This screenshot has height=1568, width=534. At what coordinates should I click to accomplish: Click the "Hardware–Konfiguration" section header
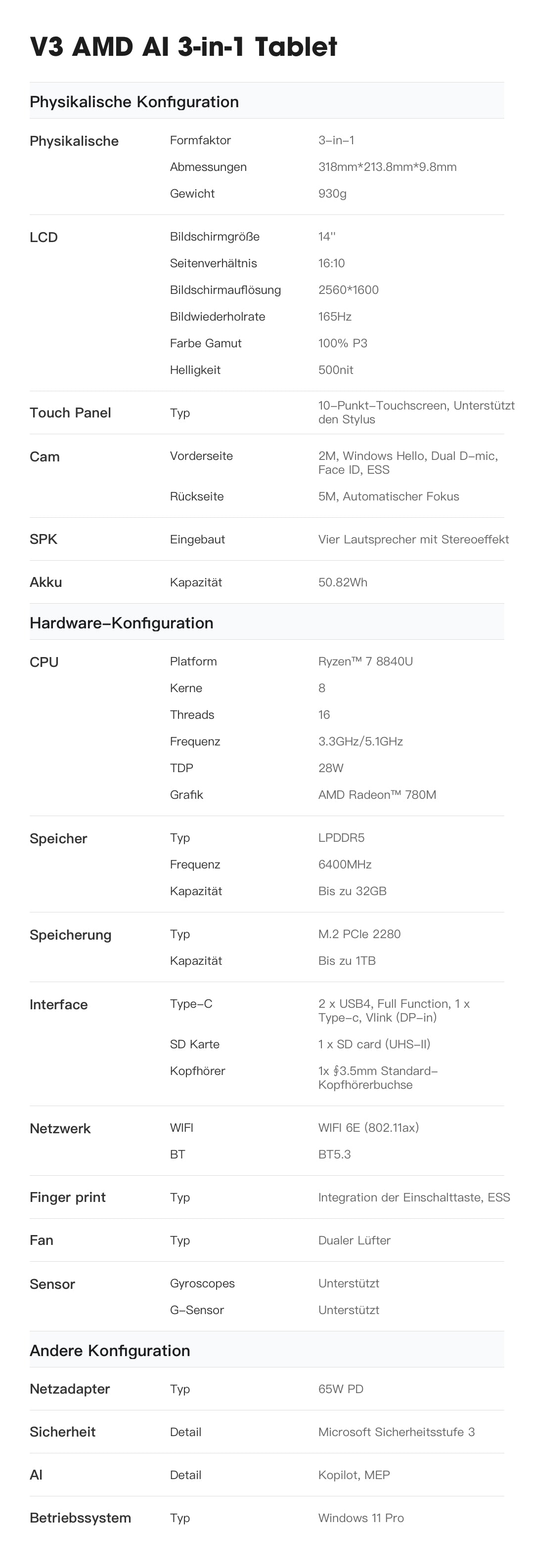point(121,622)
